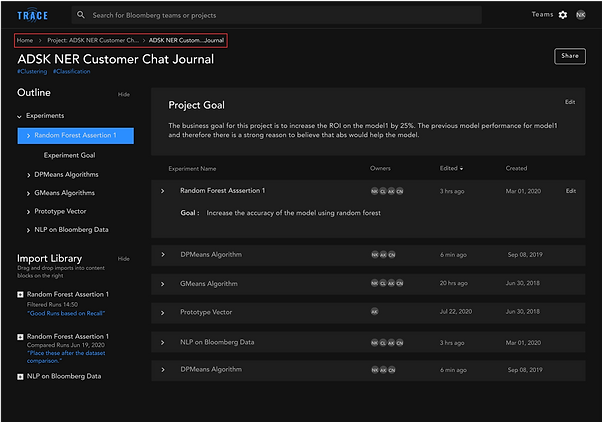Open the #Classification tag

click(72, 71)
